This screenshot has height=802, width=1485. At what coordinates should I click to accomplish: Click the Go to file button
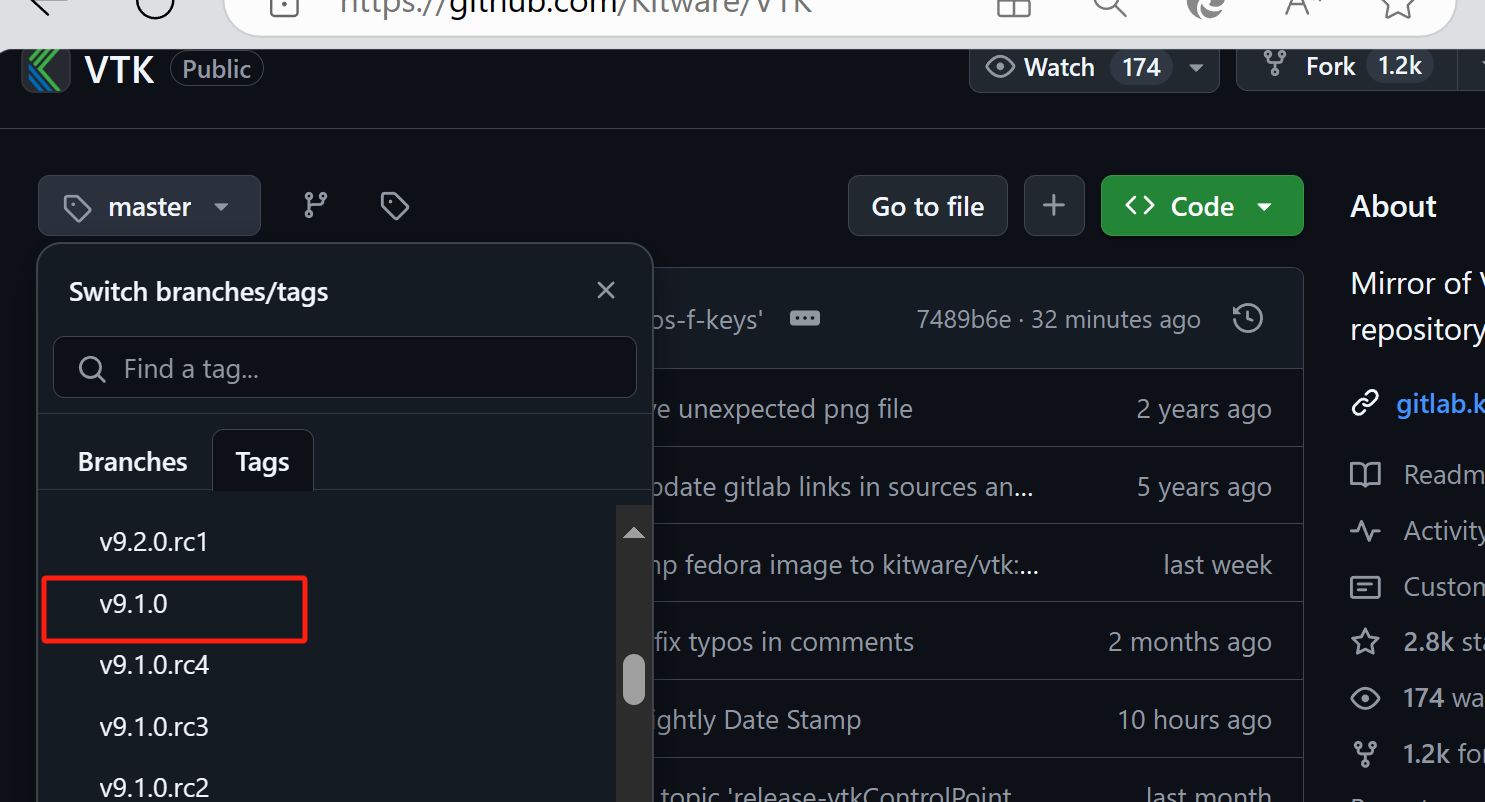click(x=928, y=206)
